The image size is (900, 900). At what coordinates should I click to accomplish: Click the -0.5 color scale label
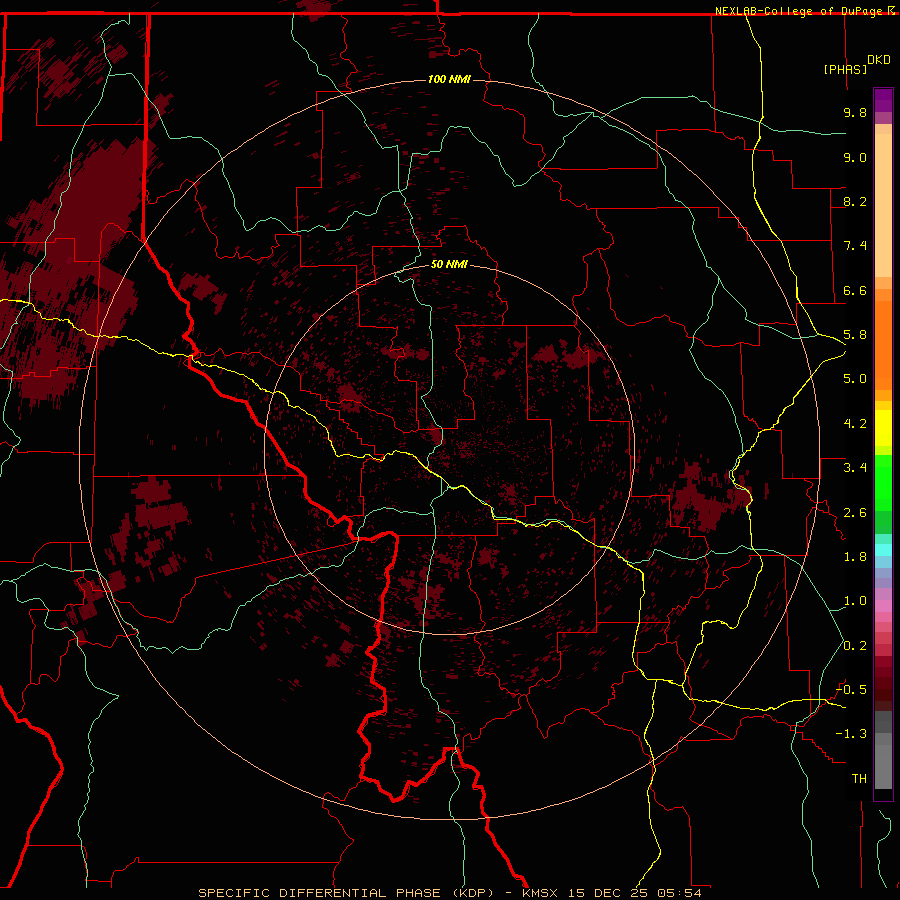coord(851,690)
